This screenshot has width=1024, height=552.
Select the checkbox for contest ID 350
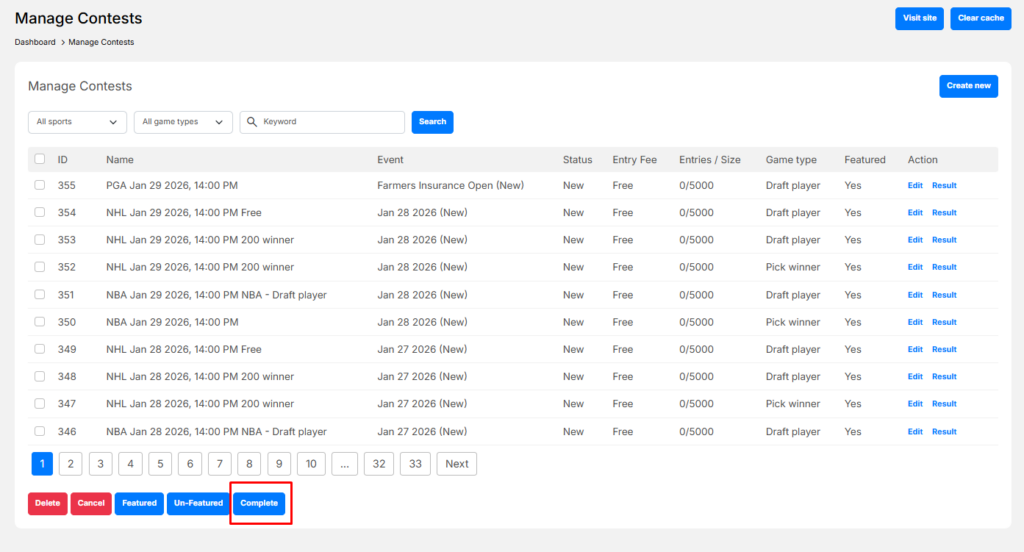[40, 322]
